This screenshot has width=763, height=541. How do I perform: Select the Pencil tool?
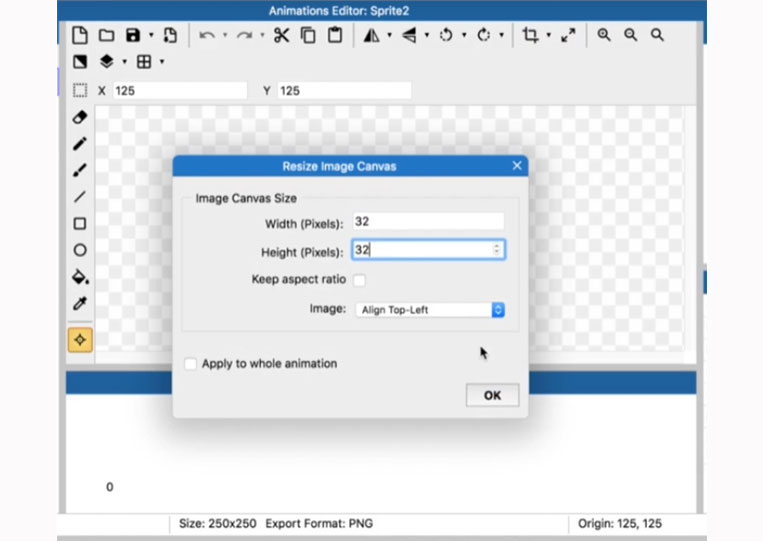80,144
